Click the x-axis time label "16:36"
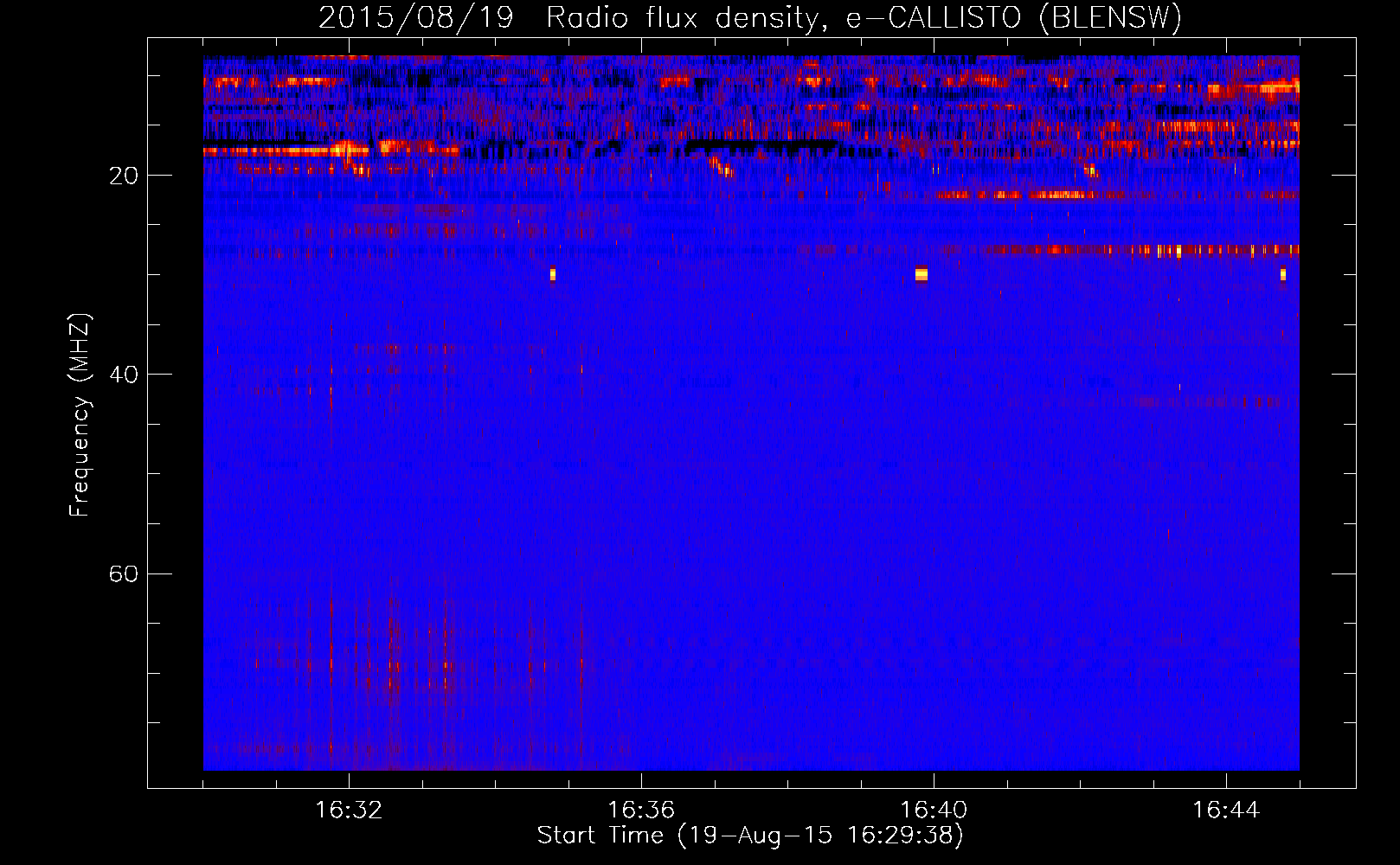The height and width of the screenshot is (865, 1400). [641, 810]
